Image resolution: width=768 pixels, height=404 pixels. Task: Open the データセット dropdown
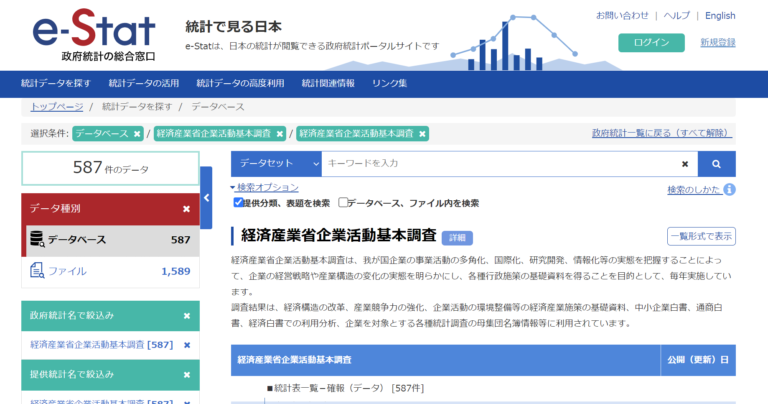tap(276, 163)
